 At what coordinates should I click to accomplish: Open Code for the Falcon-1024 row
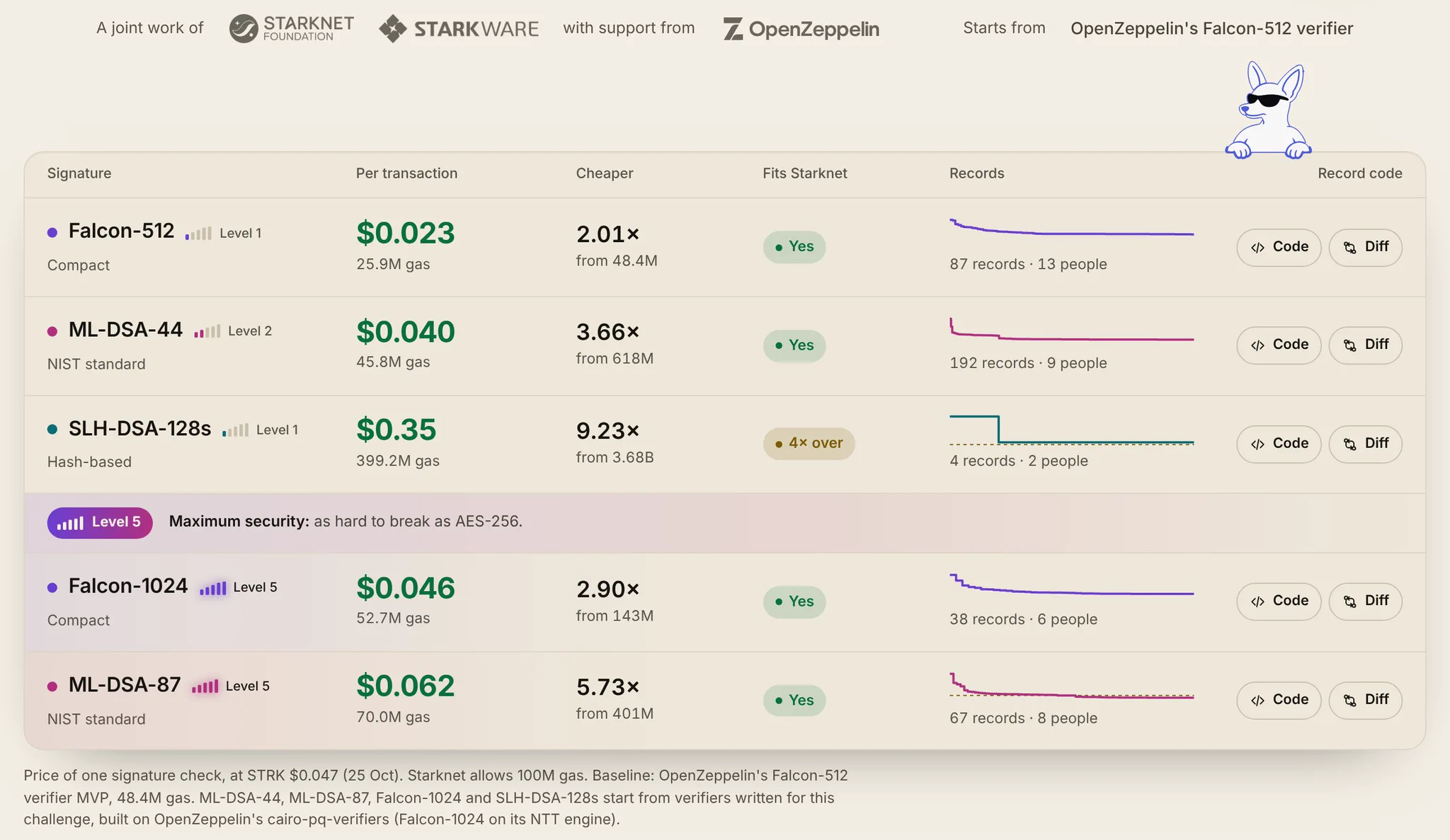pos(1279,601)
